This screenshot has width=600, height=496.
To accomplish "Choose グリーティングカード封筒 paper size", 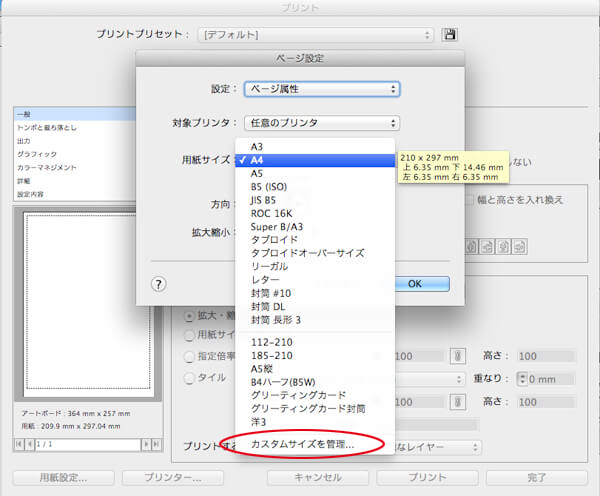I will pyautogui.click(x=315, y=409).
